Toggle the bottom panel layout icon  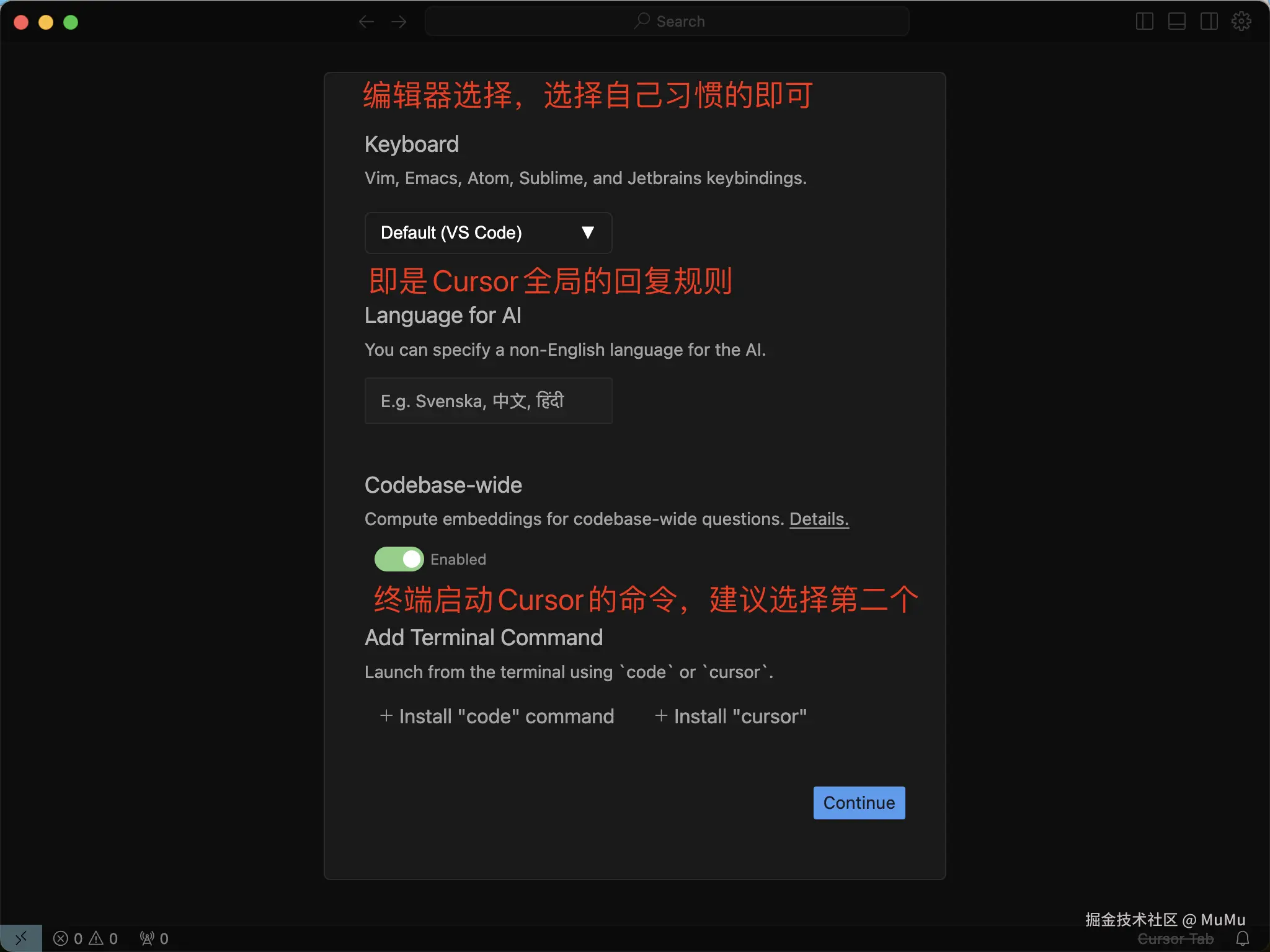(x=1176, y=22)
